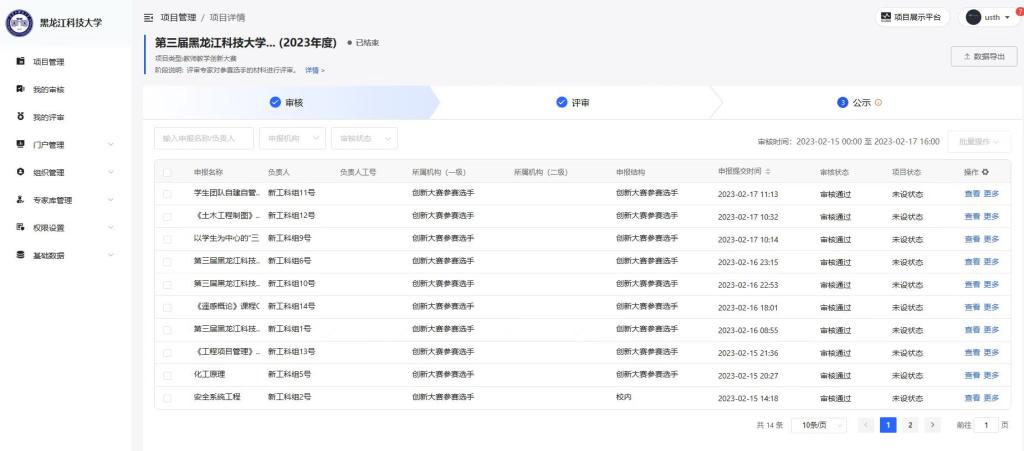Click 查看 link for 新工科组11号 row
This screenshot has height=451, width=1024.
pos(971,193)
